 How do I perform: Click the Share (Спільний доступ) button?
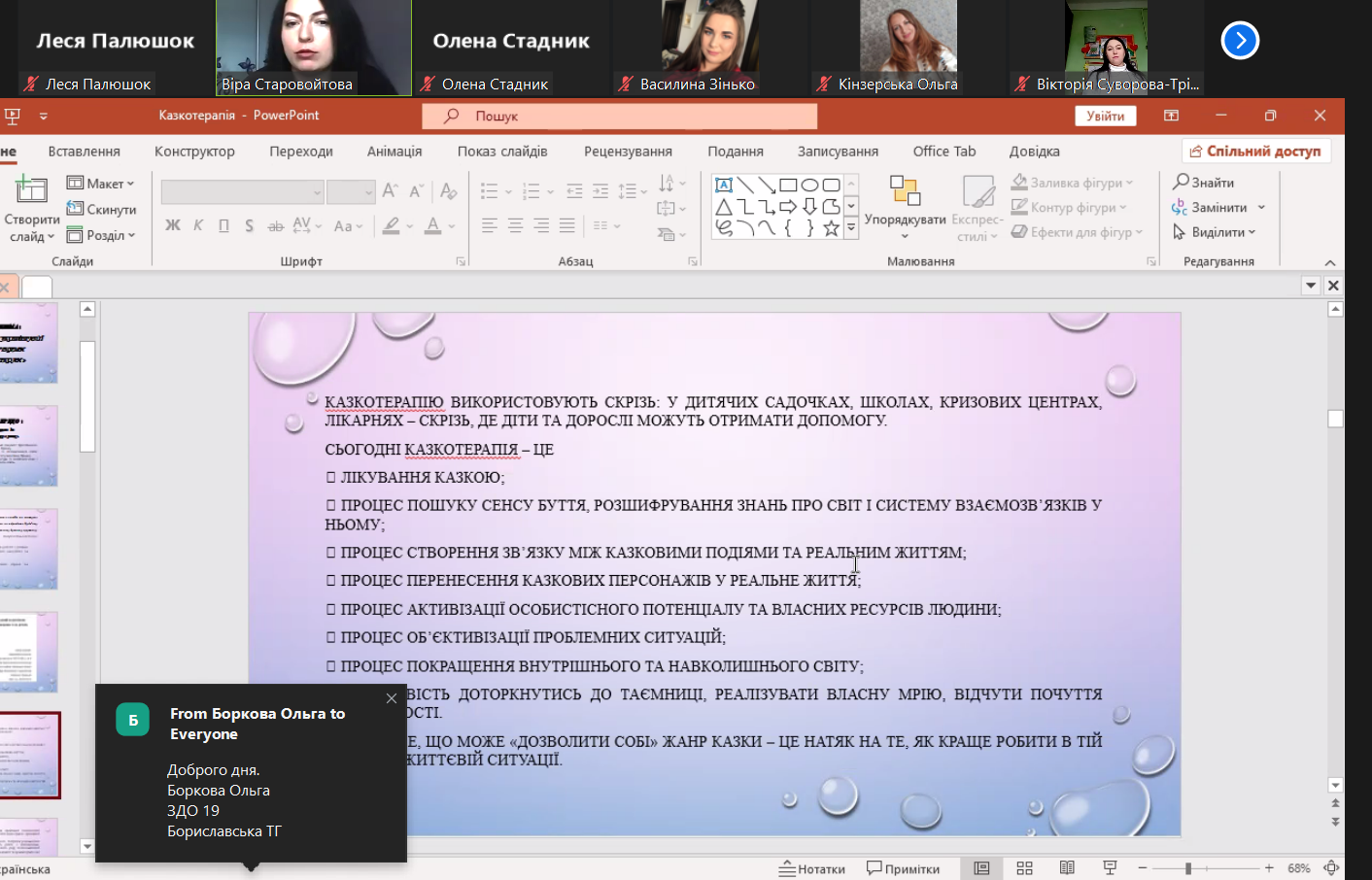(x=1255, y=152)
